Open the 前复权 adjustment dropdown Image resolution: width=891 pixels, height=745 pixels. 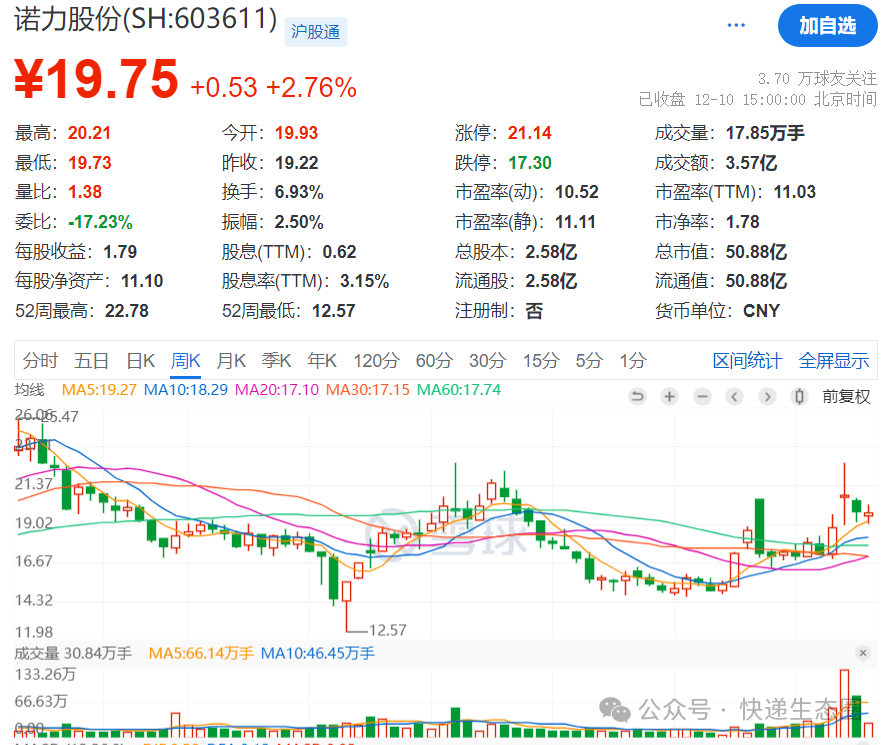(846, 396)
